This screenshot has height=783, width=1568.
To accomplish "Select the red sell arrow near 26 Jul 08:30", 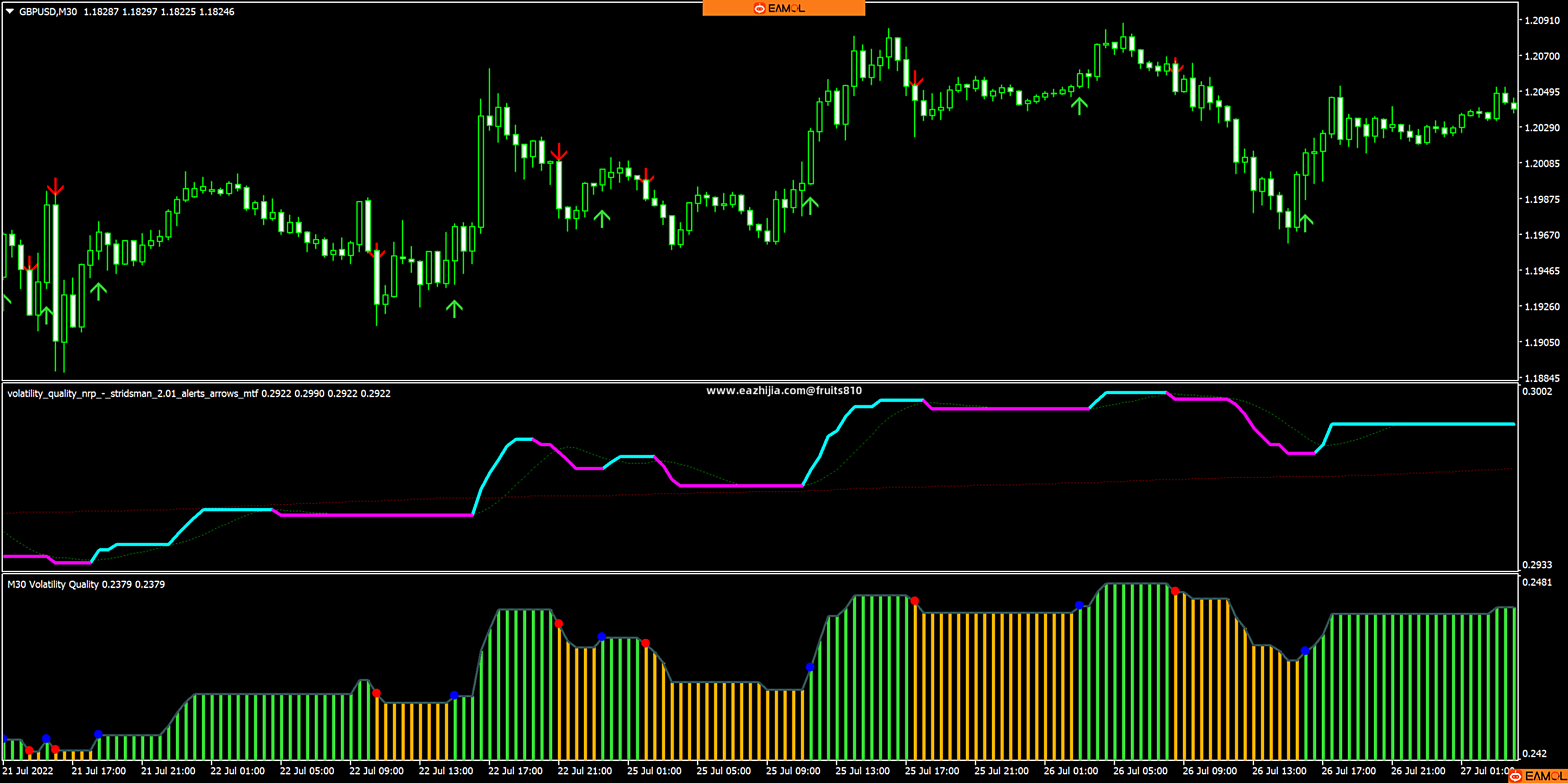I will tap(1175, 65).
